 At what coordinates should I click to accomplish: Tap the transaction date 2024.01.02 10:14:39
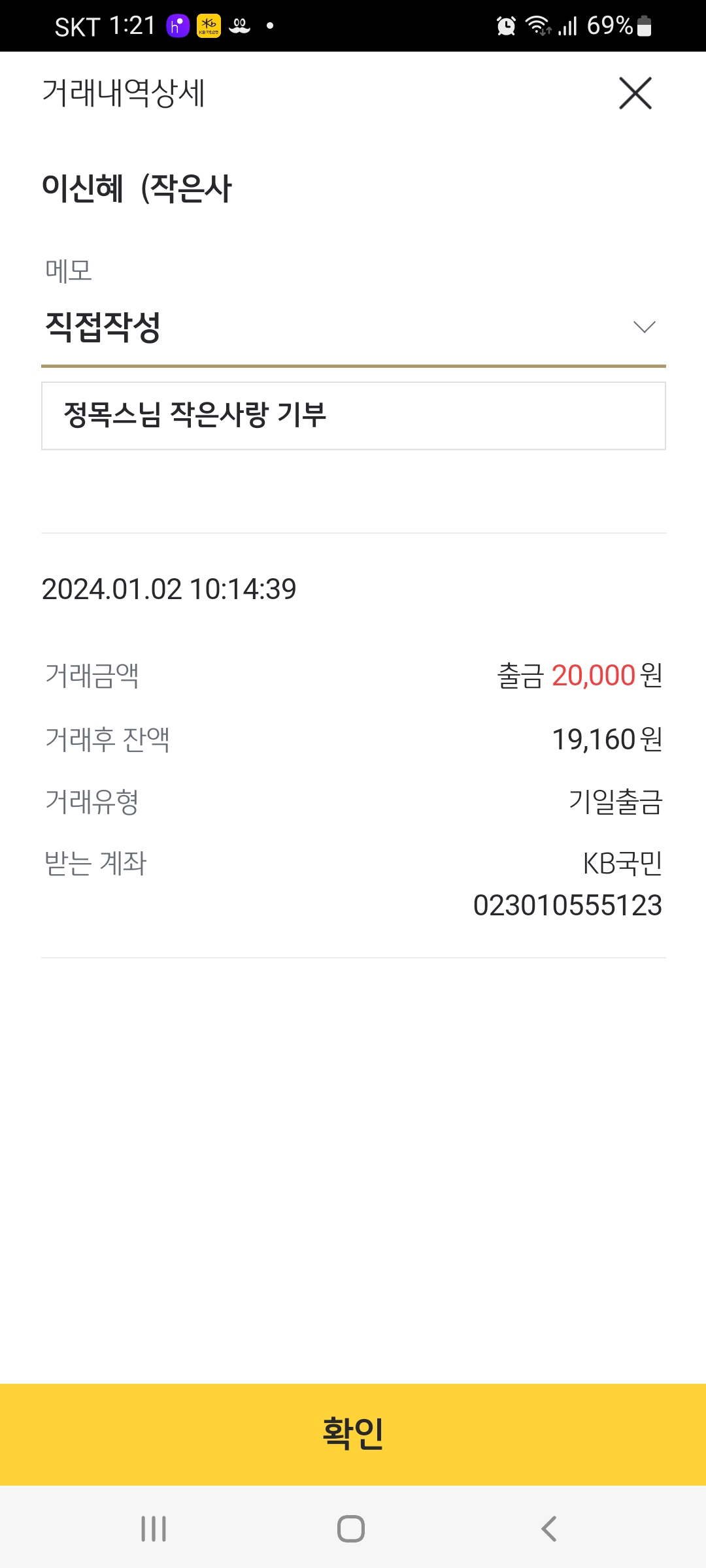coord(169,589)
